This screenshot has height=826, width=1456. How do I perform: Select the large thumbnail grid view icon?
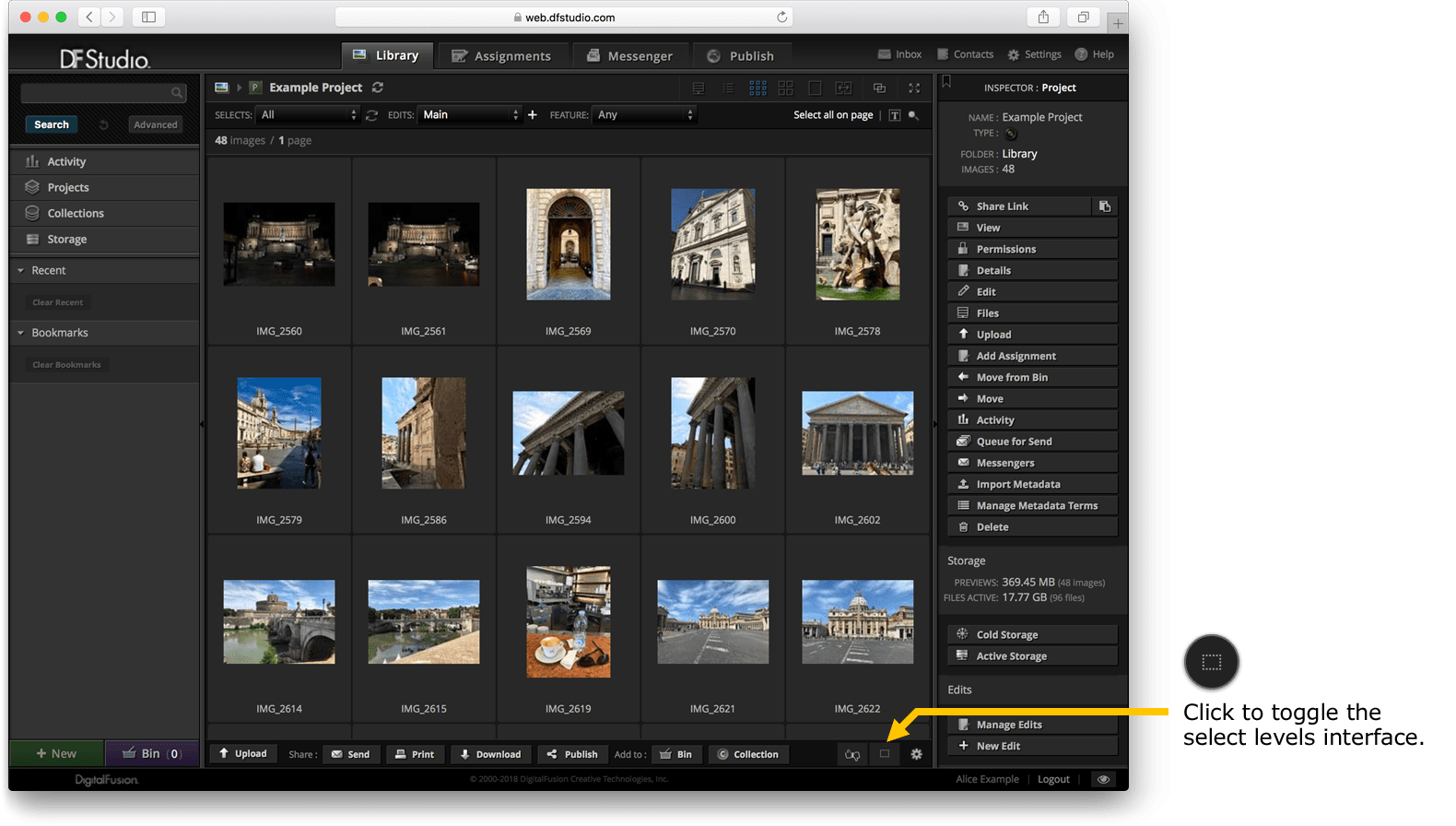tap(786, 88)
